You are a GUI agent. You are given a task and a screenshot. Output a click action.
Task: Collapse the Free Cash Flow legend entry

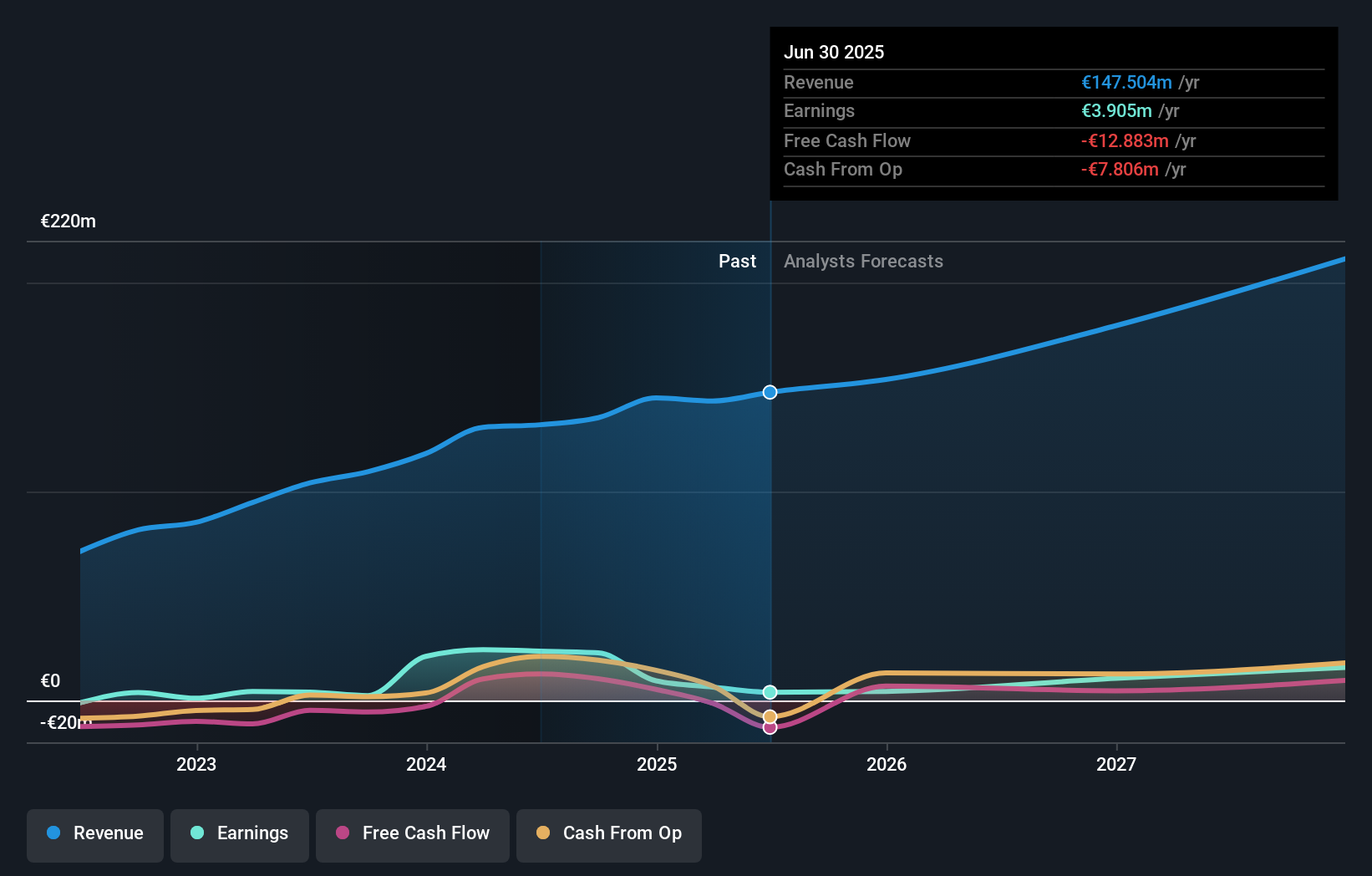(x=412, y=833)
